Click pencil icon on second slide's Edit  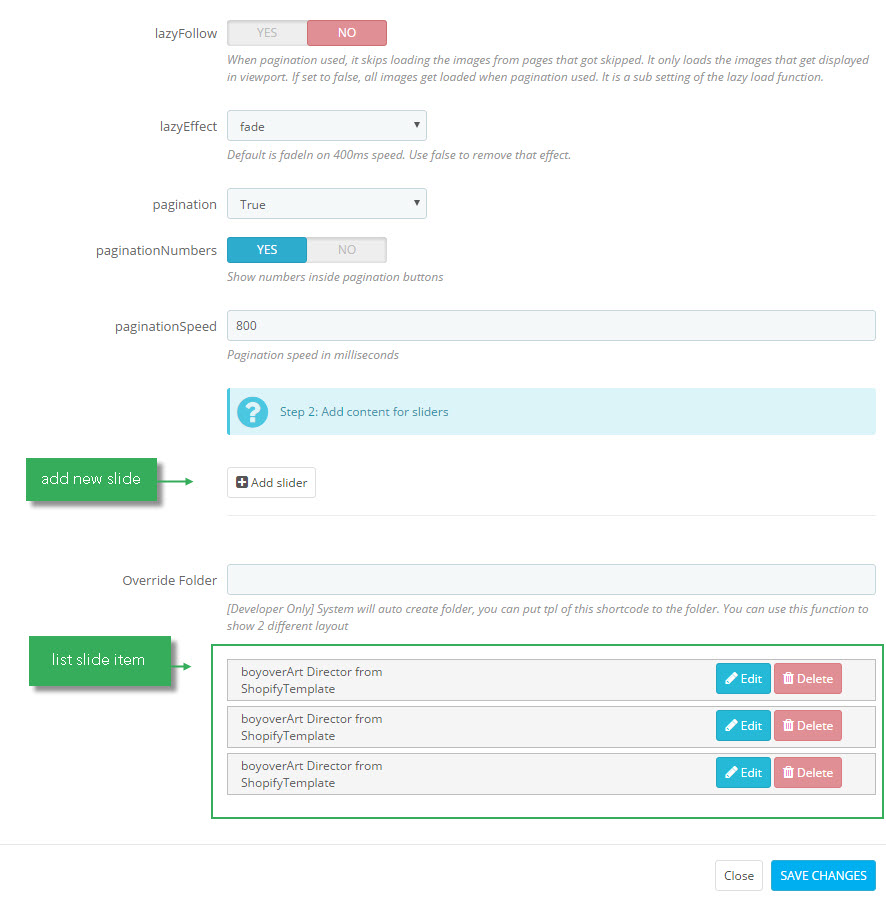coord(731,725)
